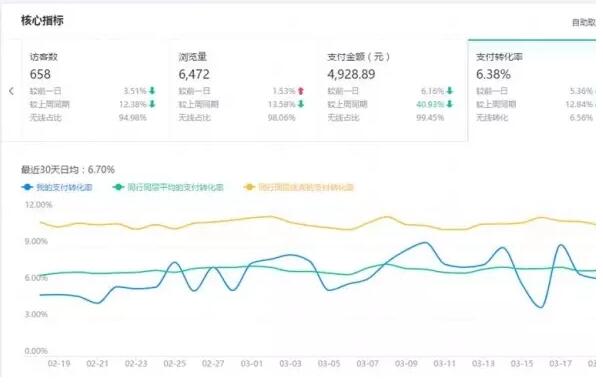
Task: Click the visitor count value 658
Action: click(40, 74)
